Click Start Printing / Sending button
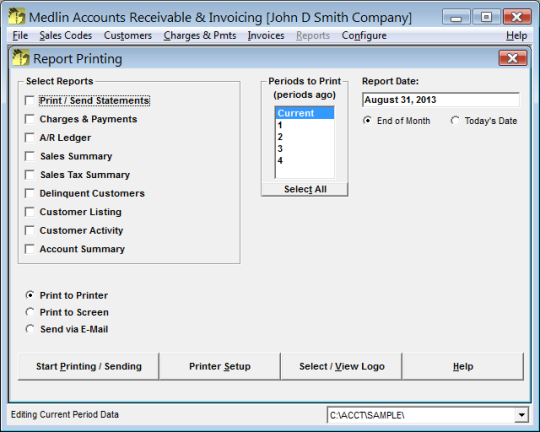The height and width of the screenshot is (432, 540). coord(89,366)
